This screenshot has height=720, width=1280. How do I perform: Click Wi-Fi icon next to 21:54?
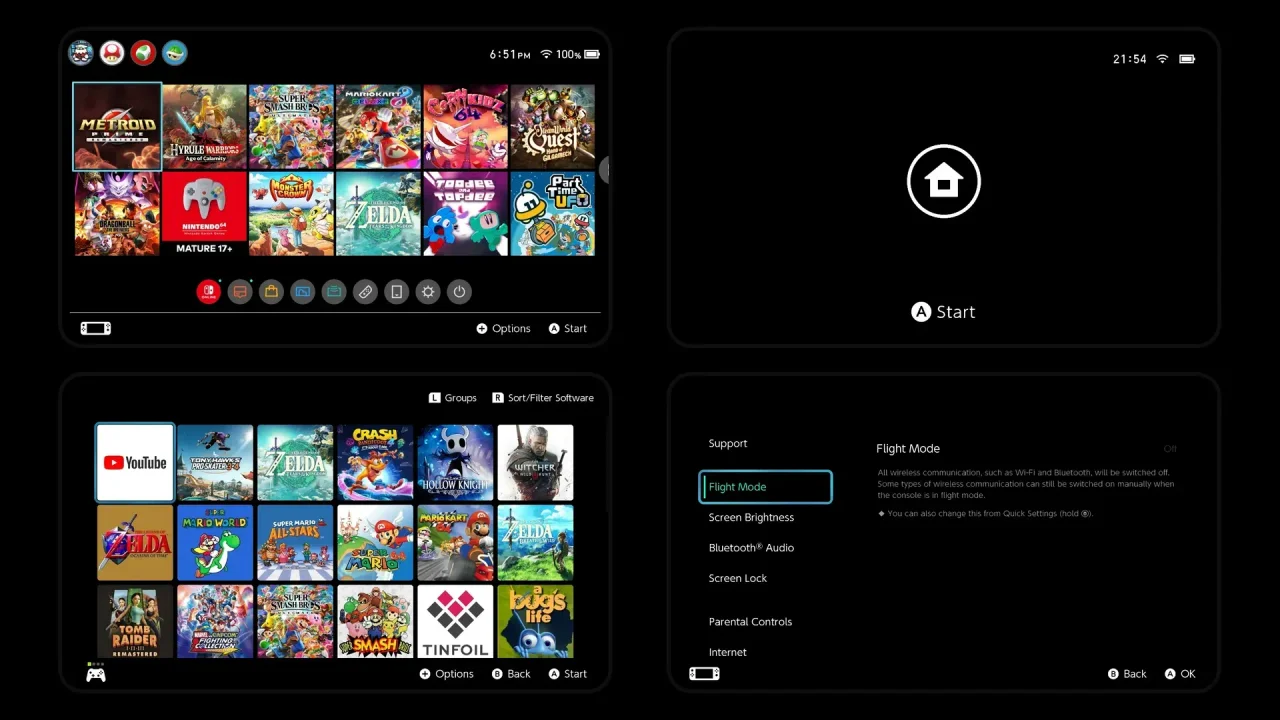click(1162, 59)
